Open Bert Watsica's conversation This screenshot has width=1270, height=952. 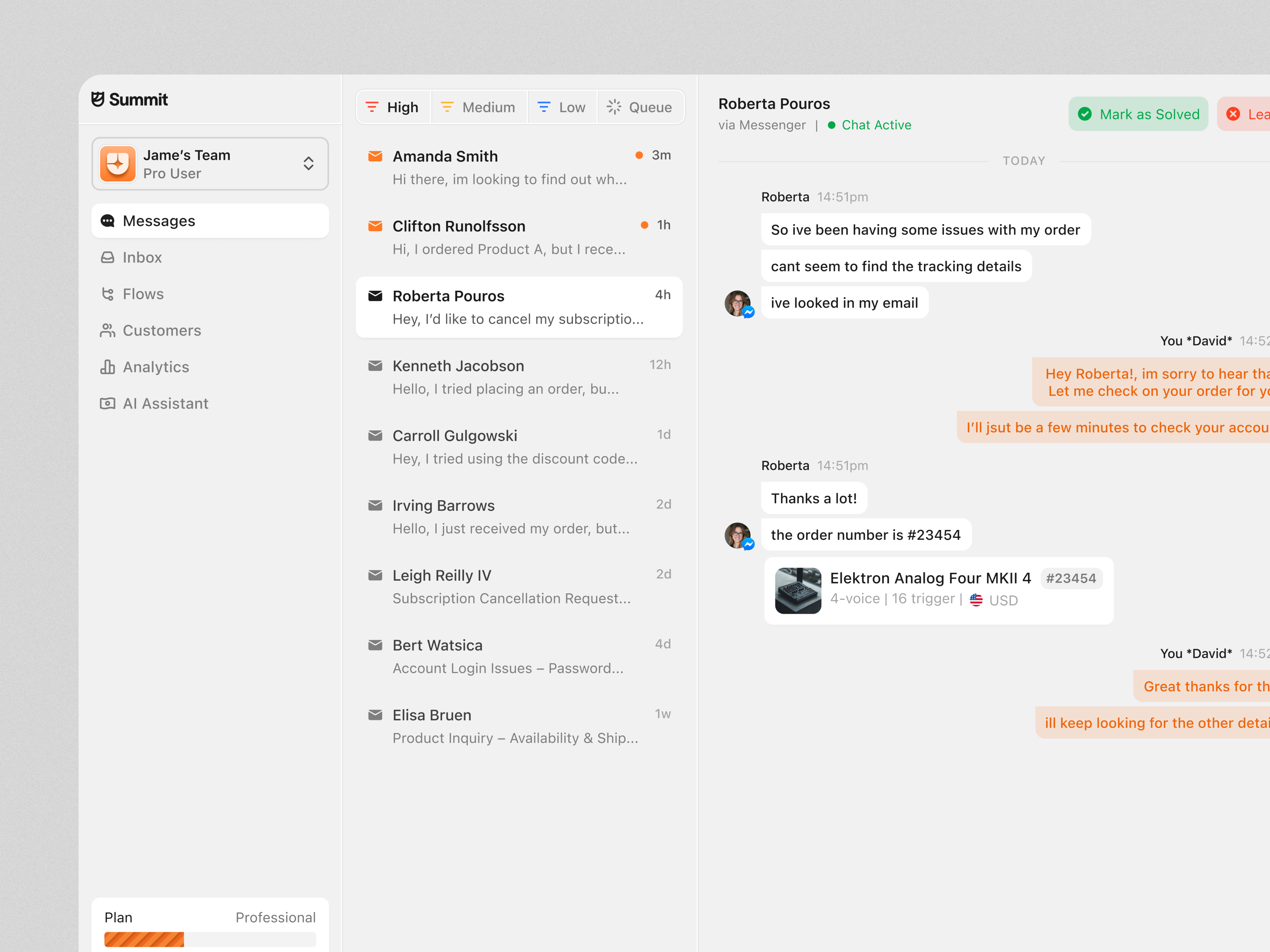519,656
